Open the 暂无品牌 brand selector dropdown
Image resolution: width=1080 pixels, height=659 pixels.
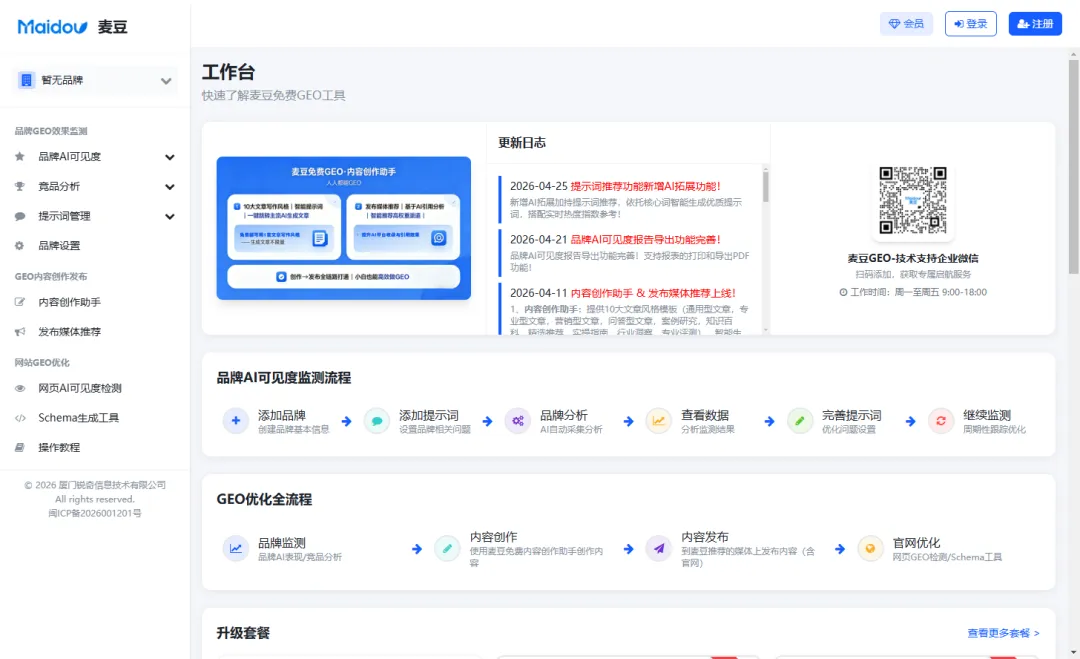[94, 81]
